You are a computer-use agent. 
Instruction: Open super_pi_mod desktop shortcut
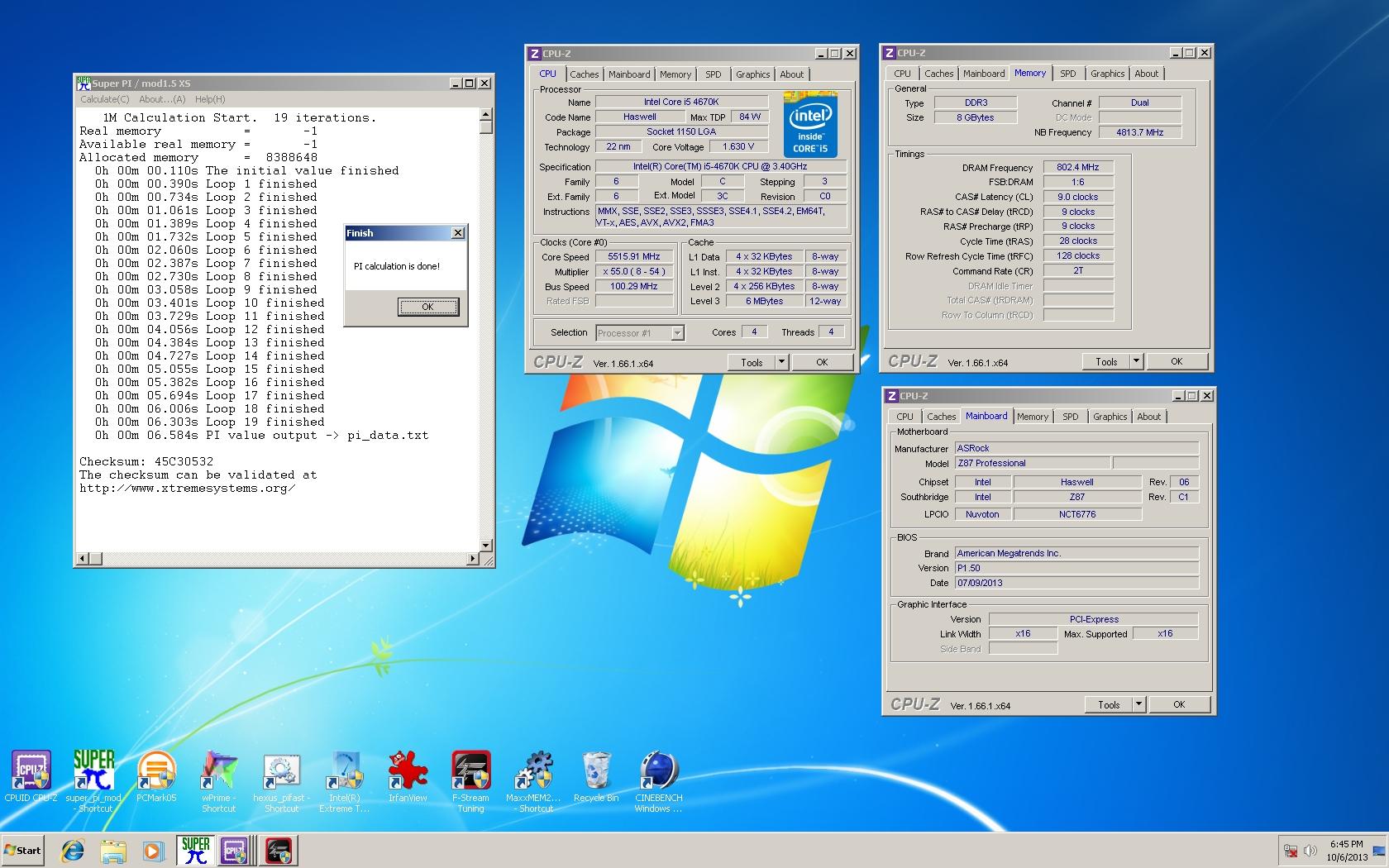pyautogui.click(x=94, y=780)
